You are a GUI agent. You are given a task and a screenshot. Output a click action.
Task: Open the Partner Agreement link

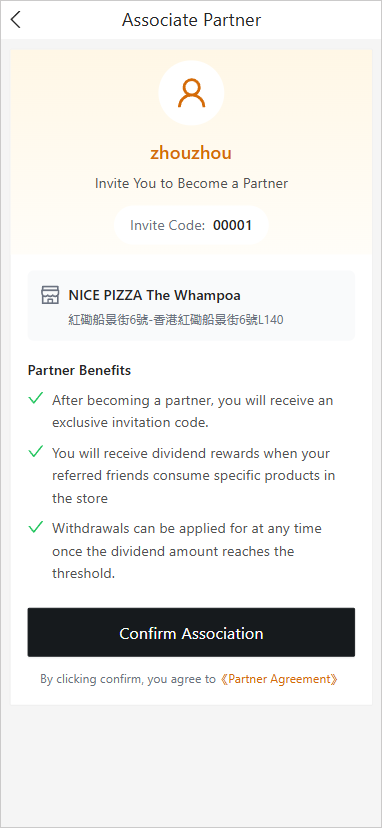pos(278,679)
